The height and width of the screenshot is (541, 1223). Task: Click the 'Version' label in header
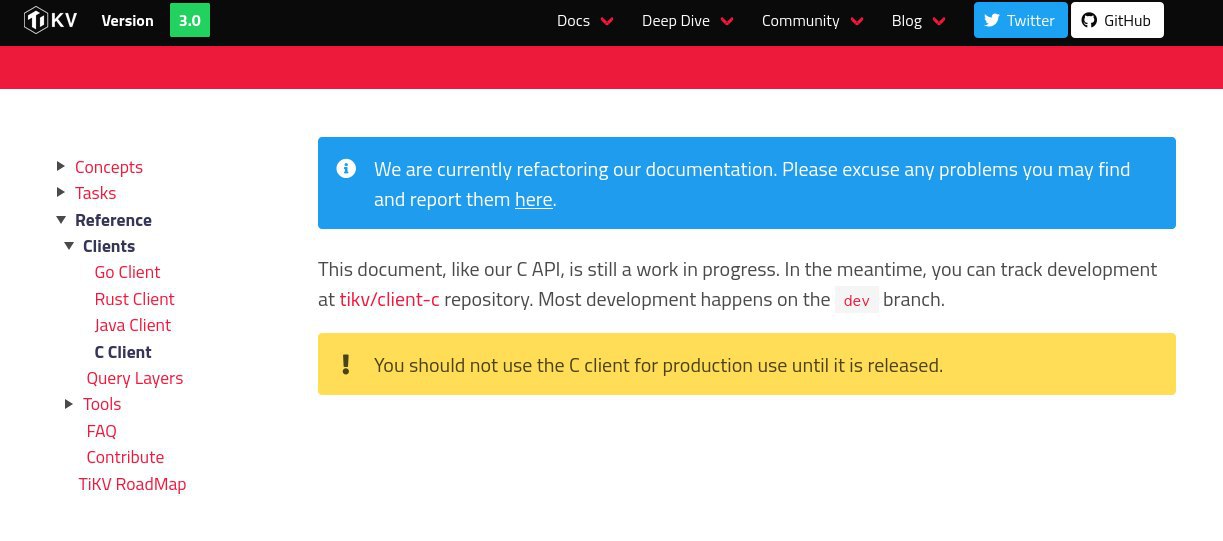(x=128, y=20)
